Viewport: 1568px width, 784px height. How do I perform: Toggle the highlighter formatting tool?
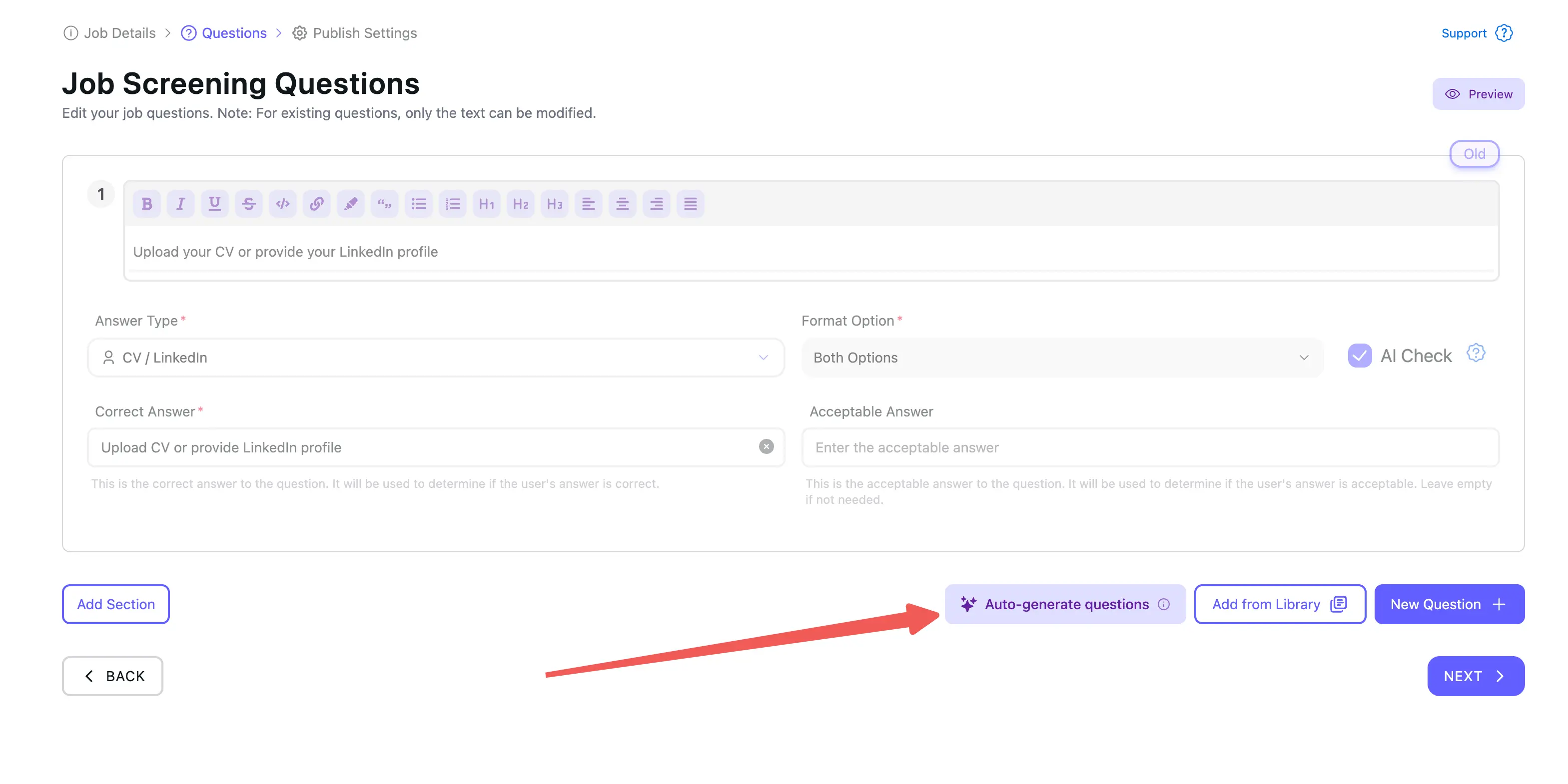pos(351,204)
